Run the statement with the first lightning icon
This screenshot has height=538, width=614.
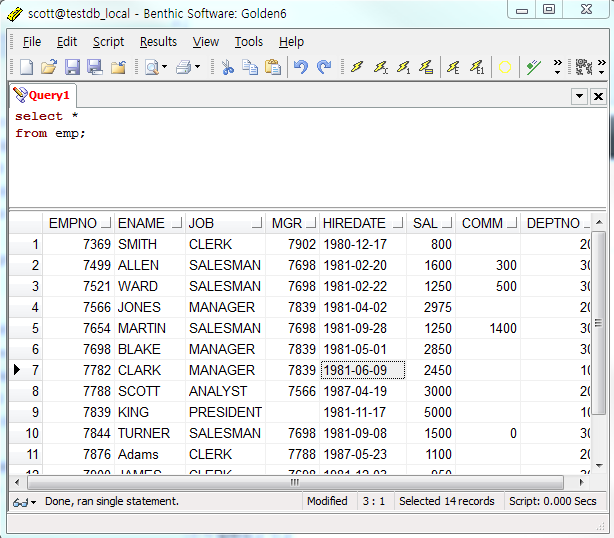[x=357, y=67]
